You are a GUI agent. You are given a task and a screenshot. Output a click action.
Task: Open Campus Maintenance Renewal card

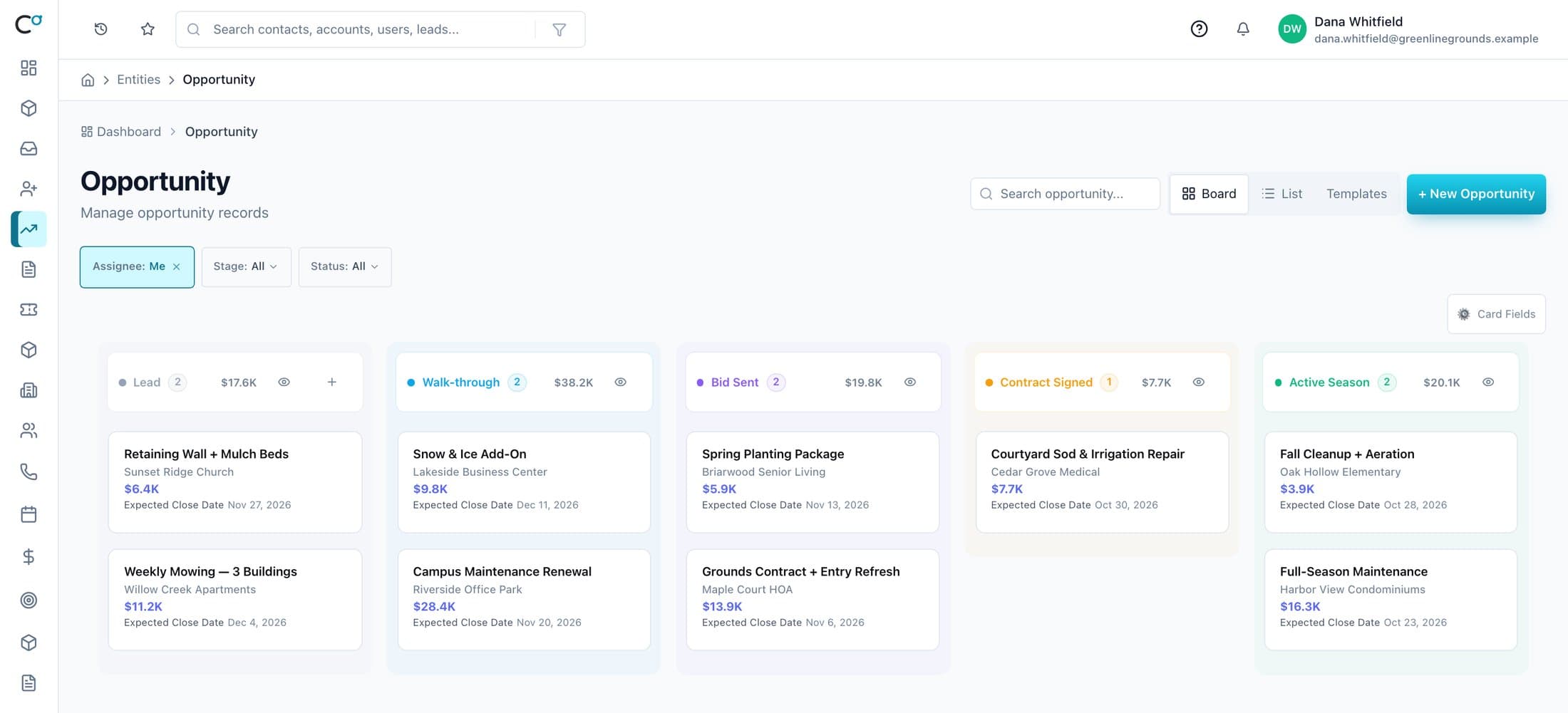[524, 600]
